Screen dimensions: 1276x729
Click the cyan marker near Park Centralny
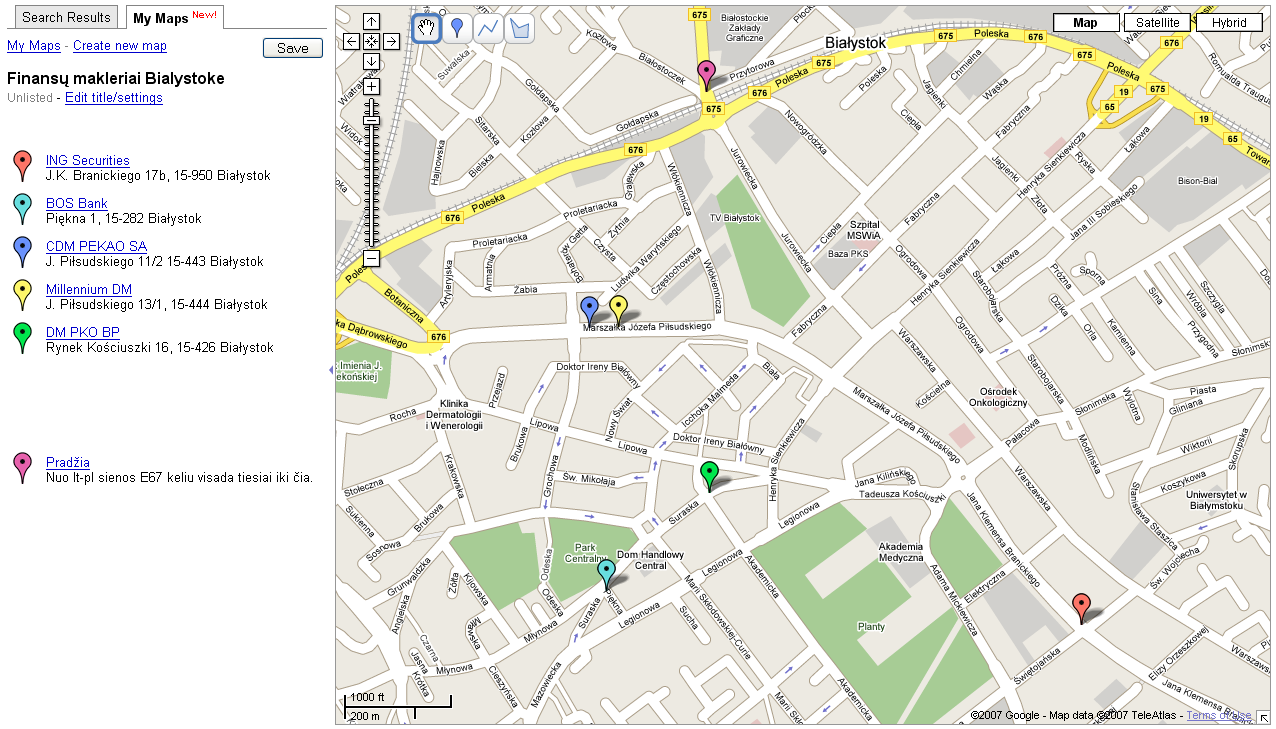click(x=607, y=575)
